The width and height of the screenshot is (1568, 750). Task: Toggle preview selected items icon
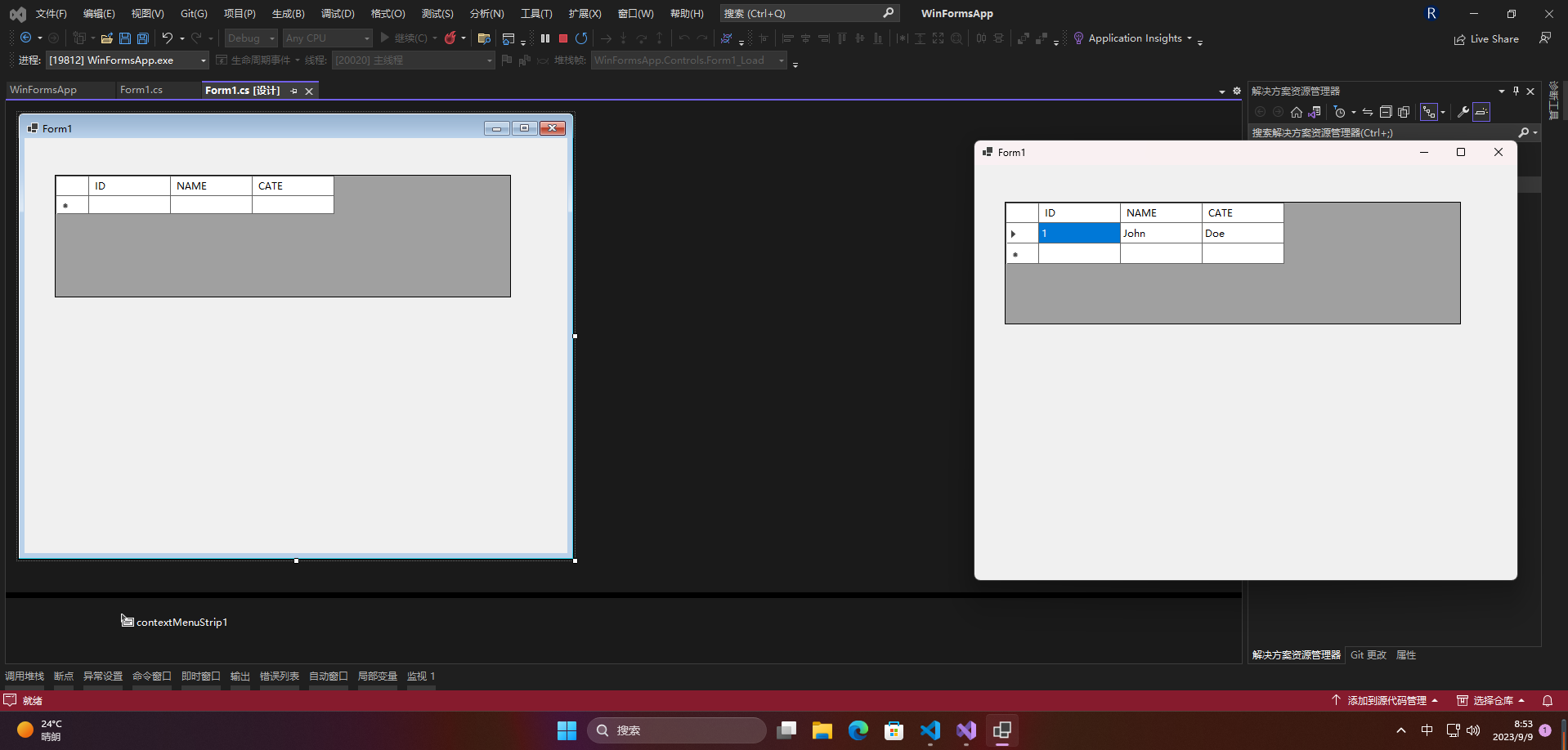click(x=1481, y=112)
